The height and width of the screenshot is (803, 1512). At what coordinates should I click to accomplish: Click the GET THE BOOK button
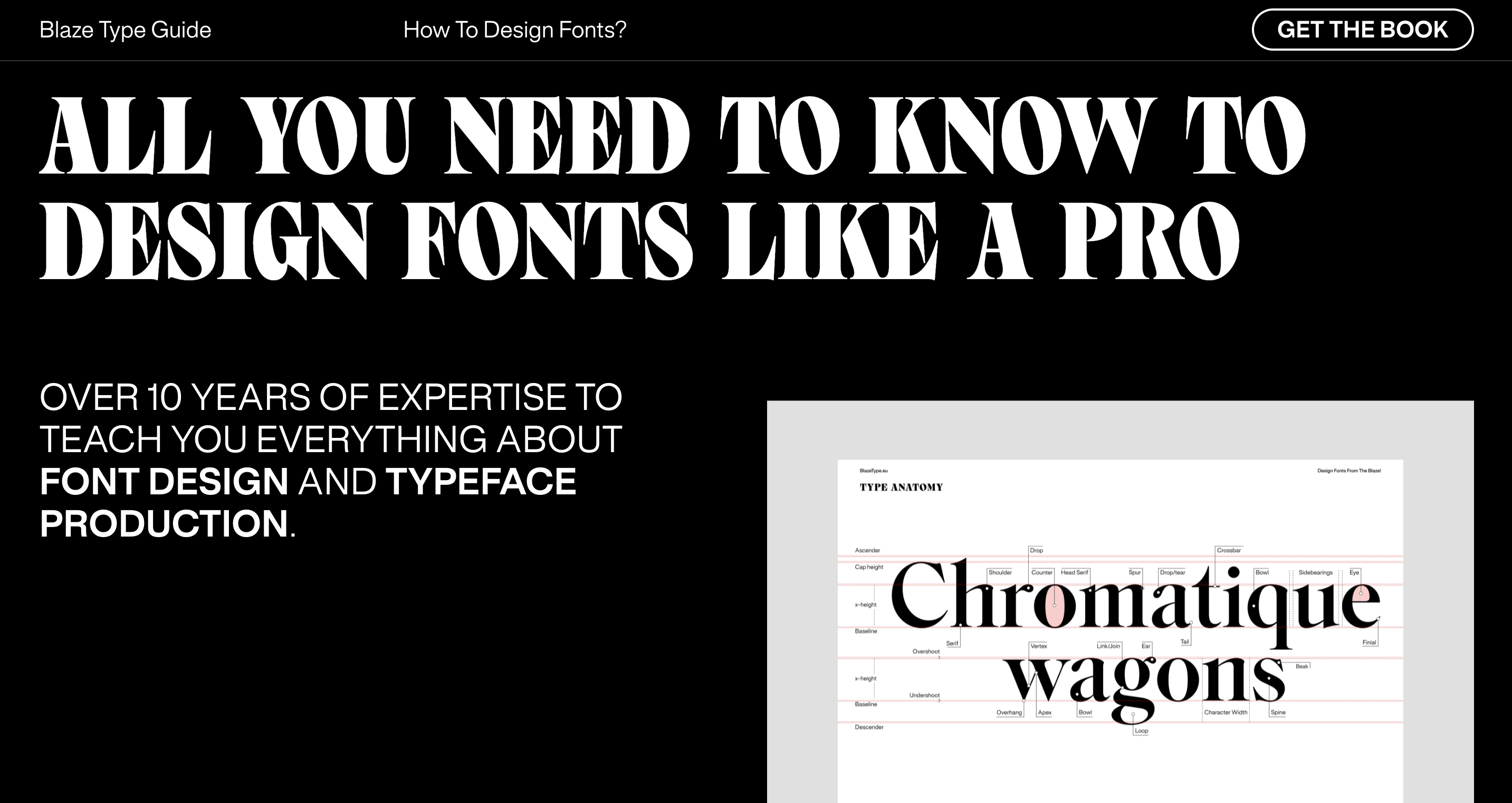coord(1362,30)
